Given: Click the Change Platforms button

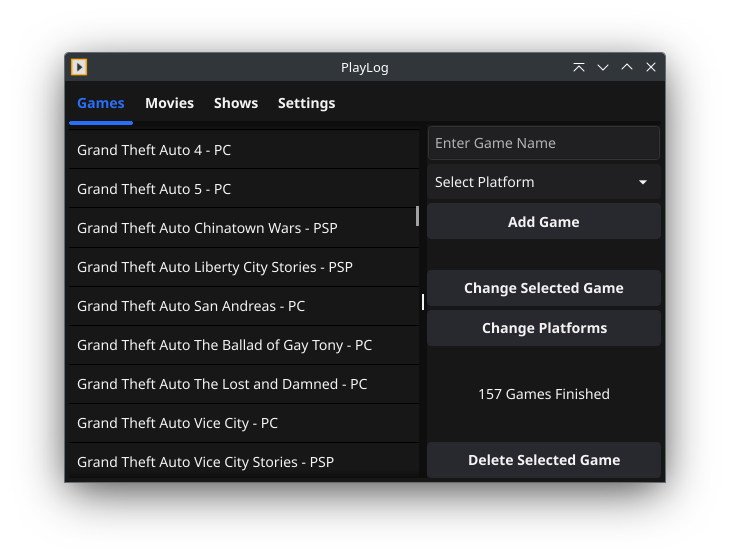Looking at the screenshot, I should (544, 328).
